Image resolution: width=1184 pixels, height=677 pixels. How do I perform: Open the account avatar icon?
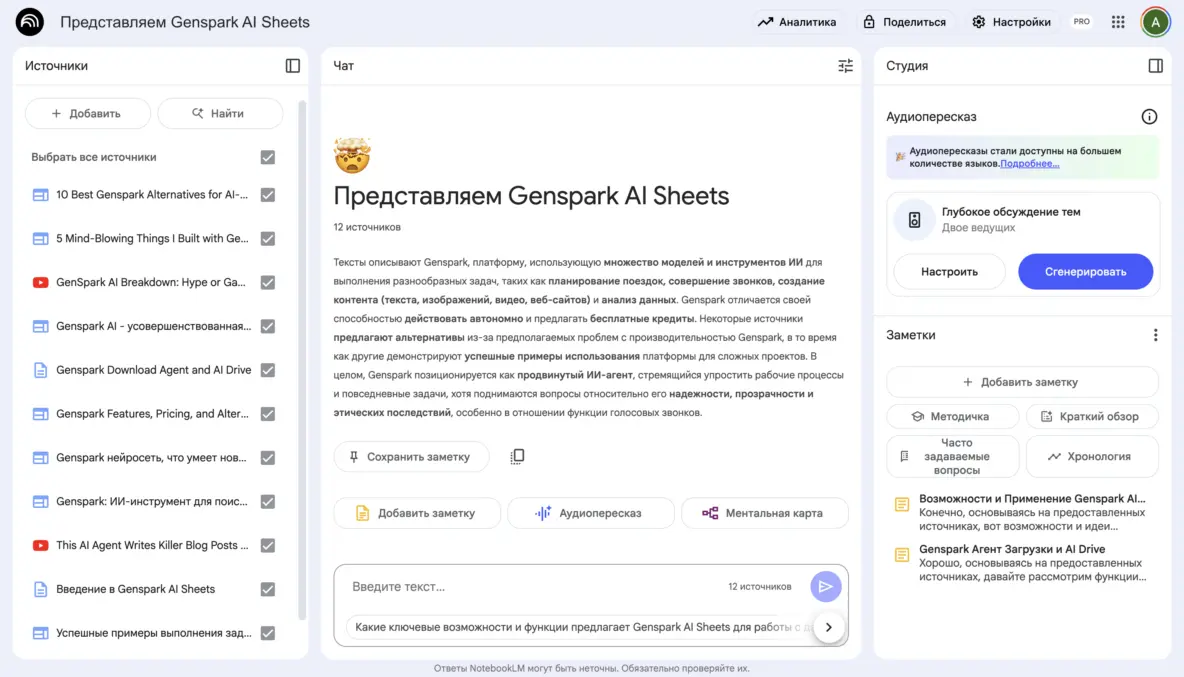pos(1156,21)
